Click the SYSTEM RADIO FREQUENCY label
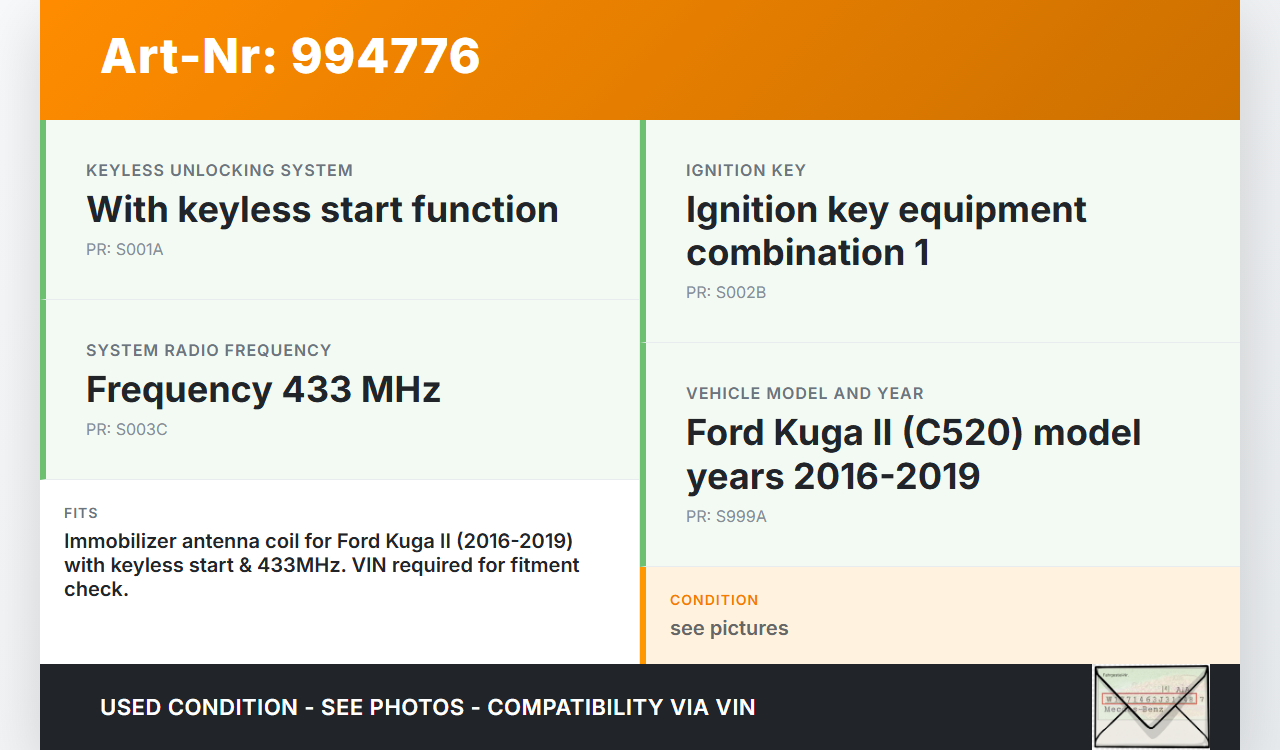1280x750 pixels. [208, 351]
